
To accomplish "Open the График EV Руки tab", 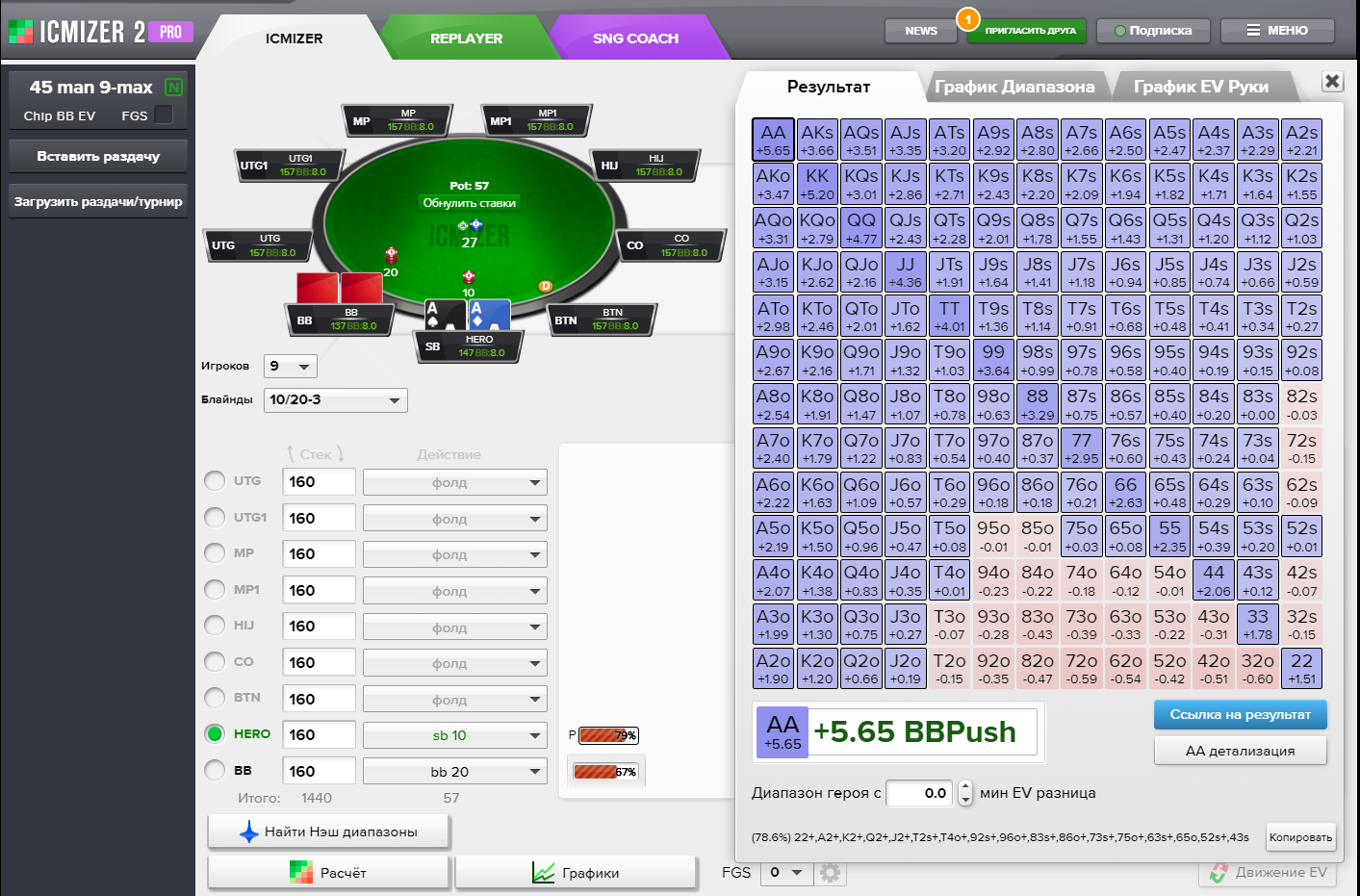I will tap(1201, 87).
